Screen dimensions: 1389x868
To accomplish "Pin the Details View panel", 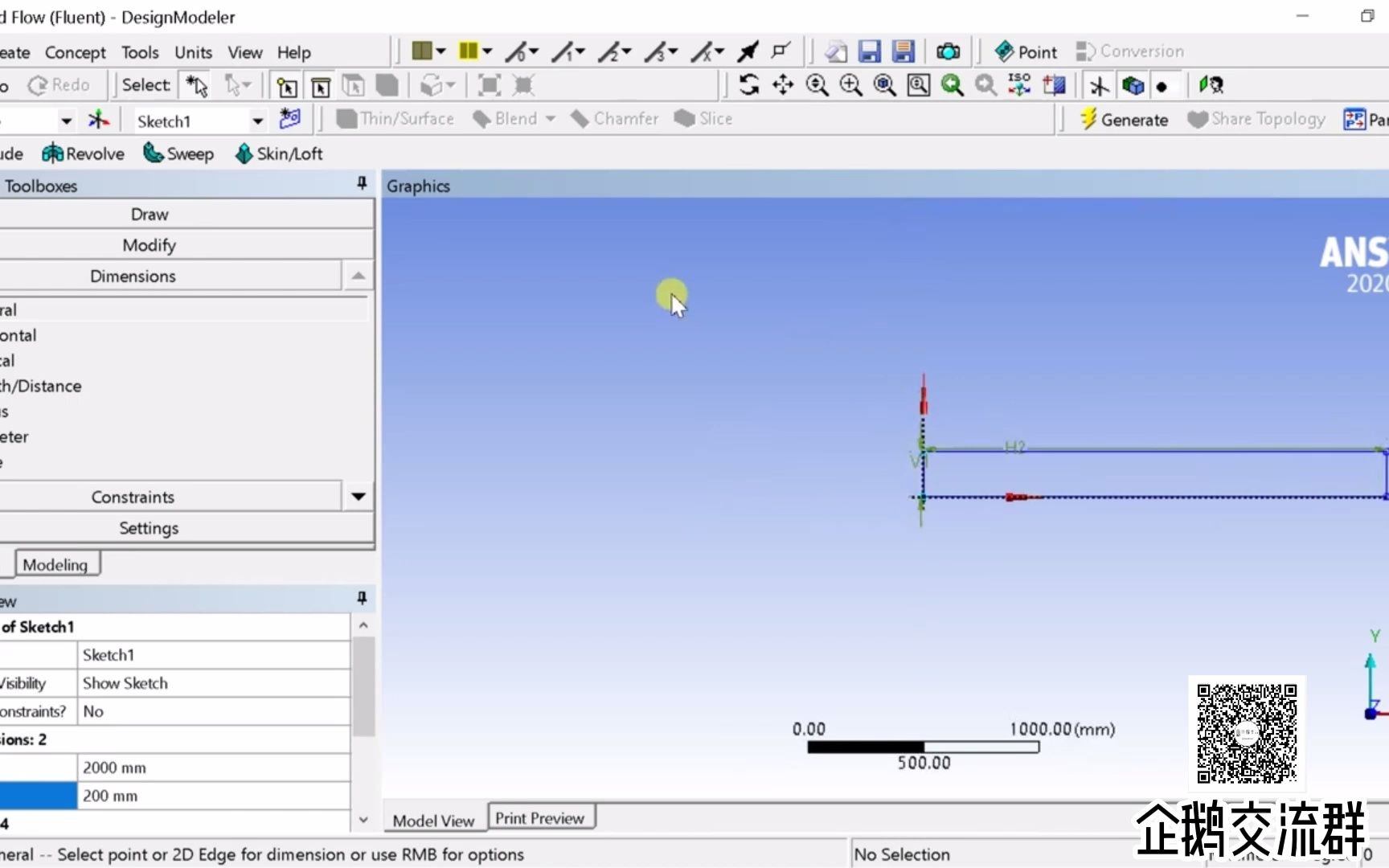I will 362,599.
